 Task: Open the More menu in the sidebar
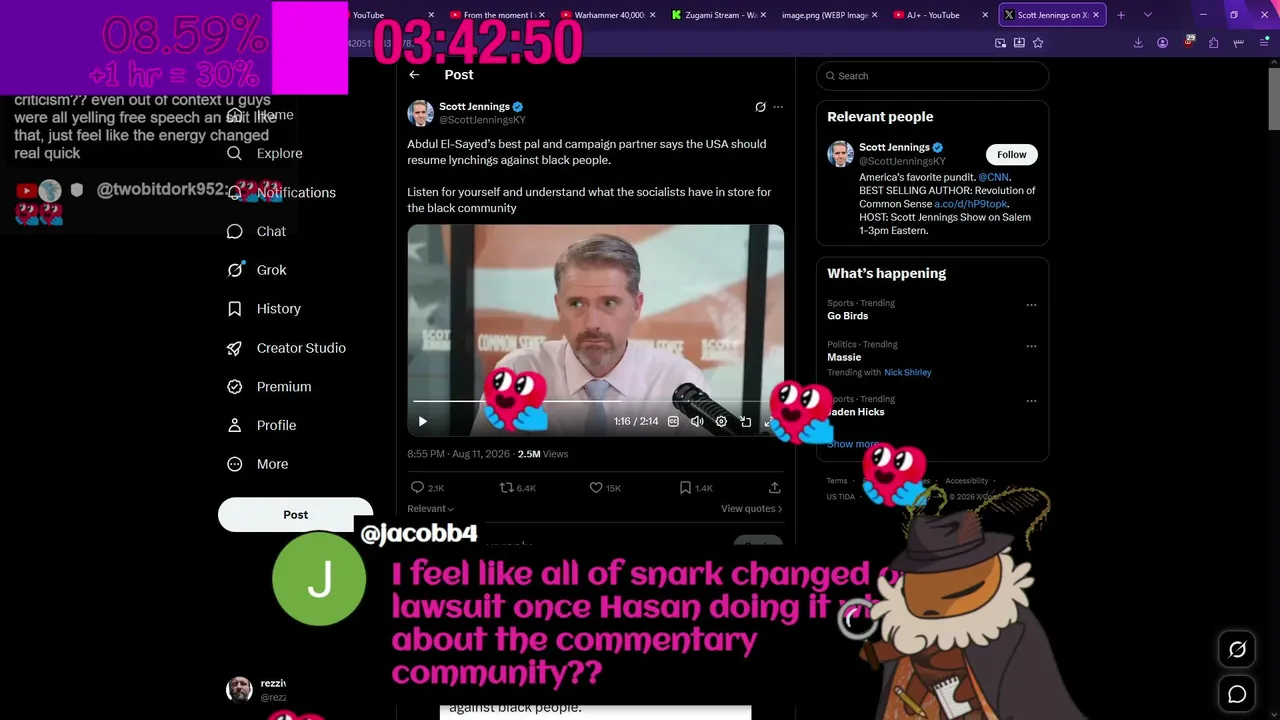point(258,464)
